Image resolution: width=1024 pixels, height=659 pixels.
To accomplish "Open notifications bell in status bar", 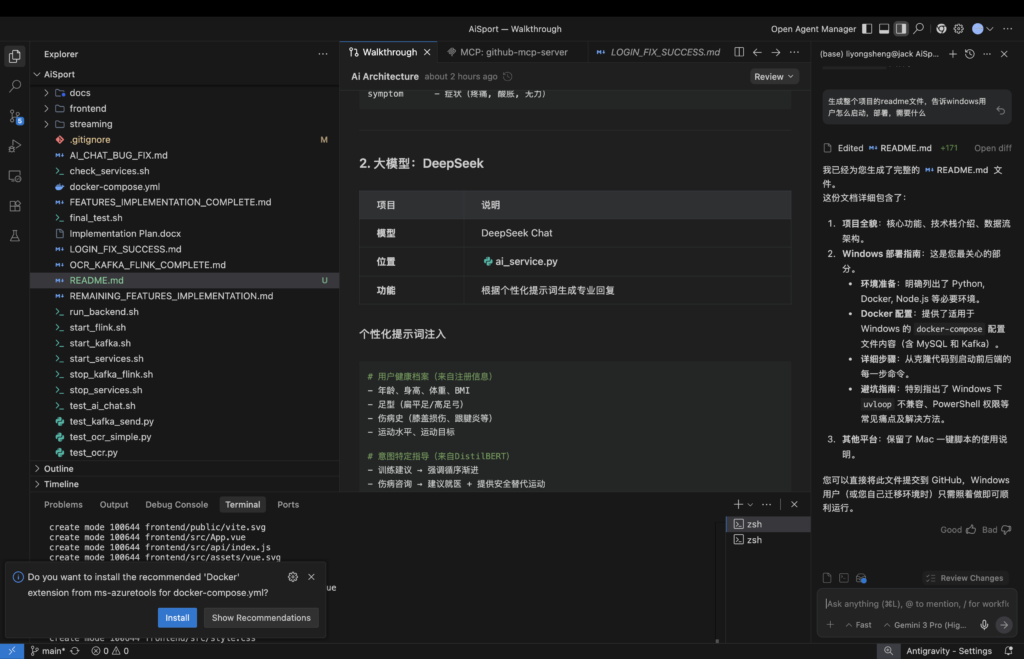I will (1009, 651).
